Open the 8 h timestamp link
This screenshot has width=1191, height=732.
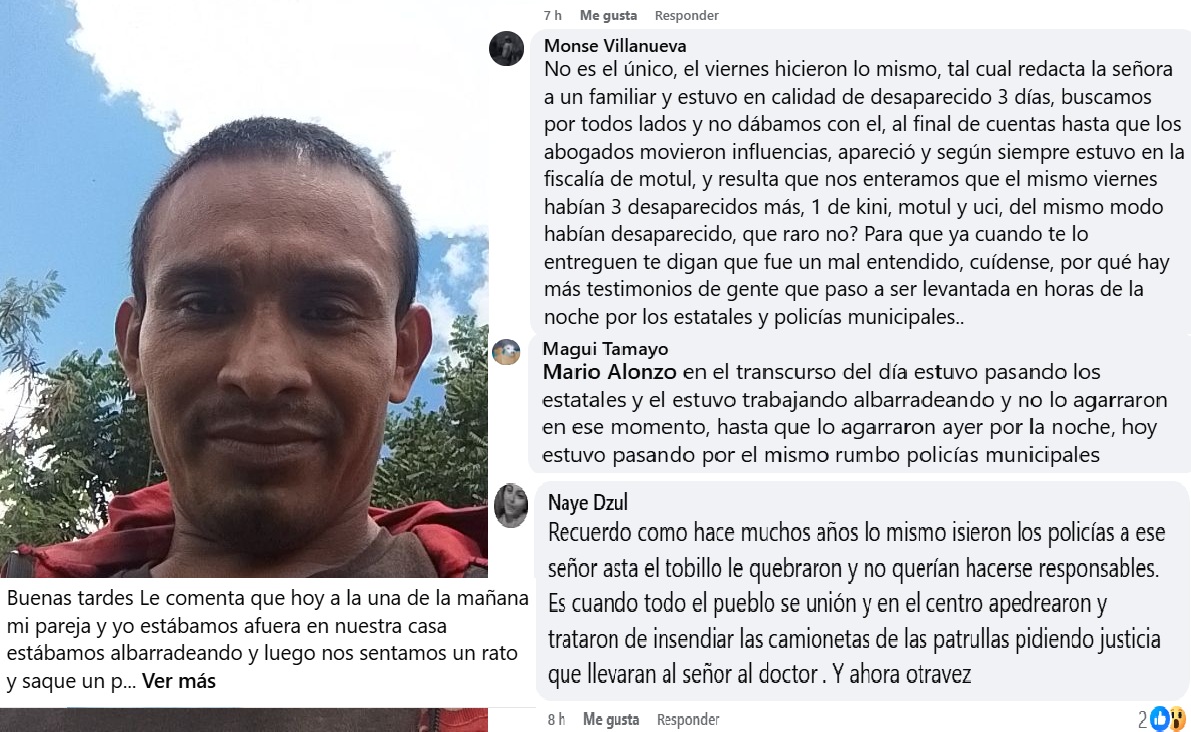(556, 719)
